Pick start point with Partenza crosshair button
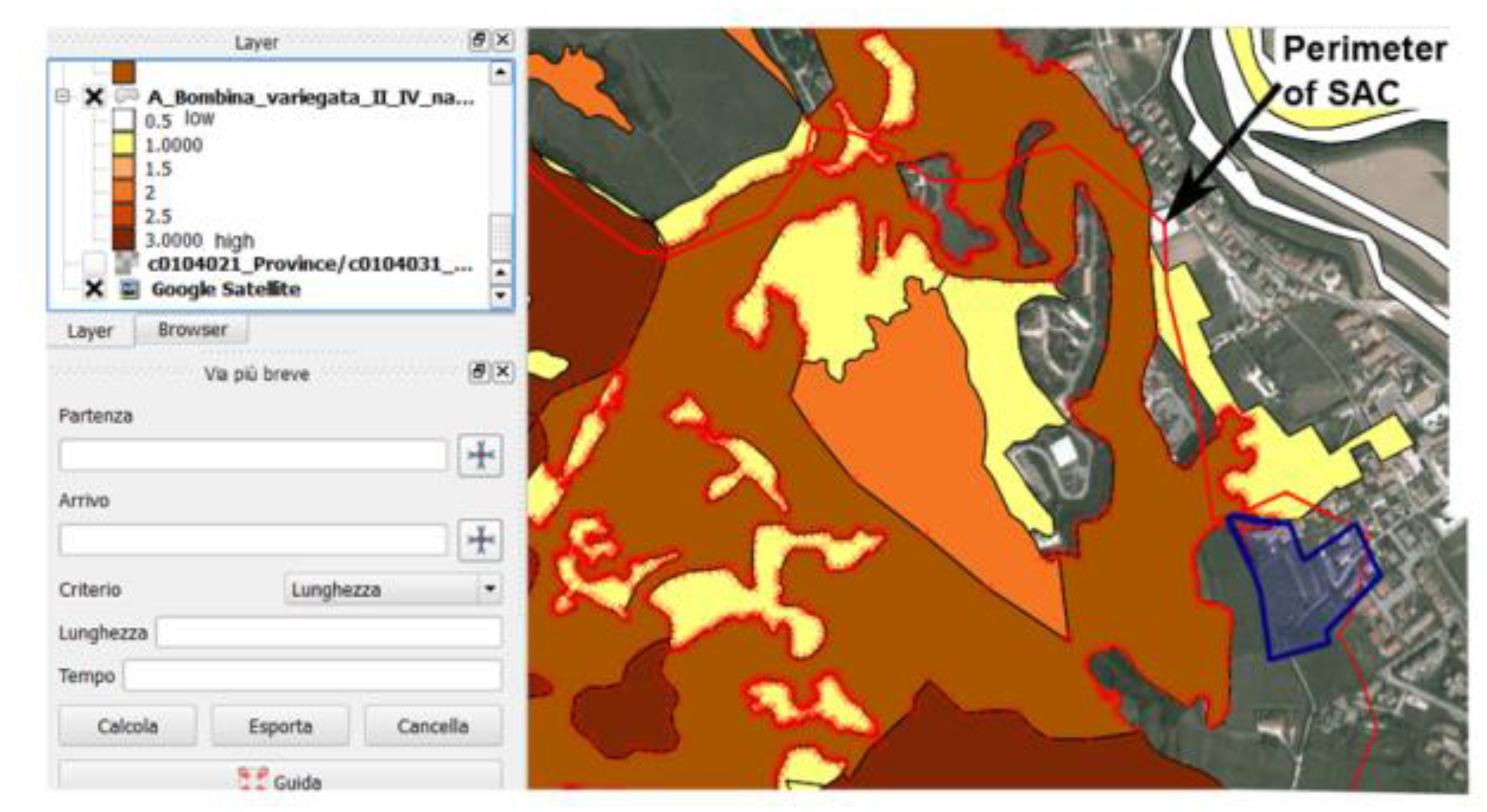This screenshot has width=1487, height=812. tap(480, 456)
